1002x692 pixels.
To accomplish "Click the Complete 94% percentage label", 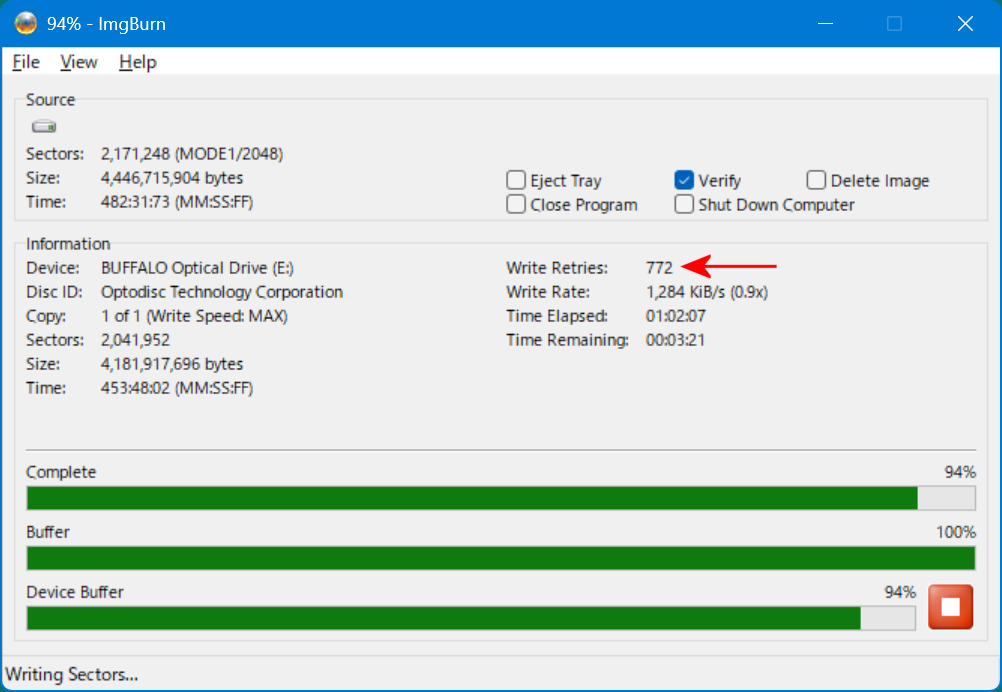I will coord(960,472).
